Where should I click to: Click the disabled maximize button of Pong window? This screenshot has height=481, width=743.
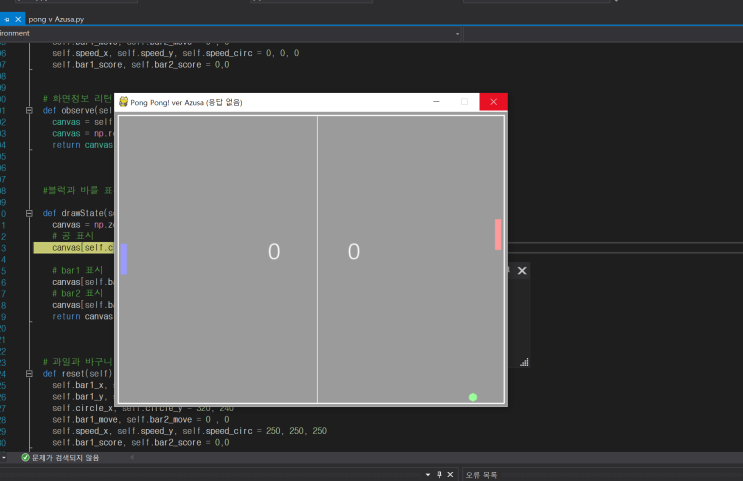pyautogui.click(x=464, y=102)
